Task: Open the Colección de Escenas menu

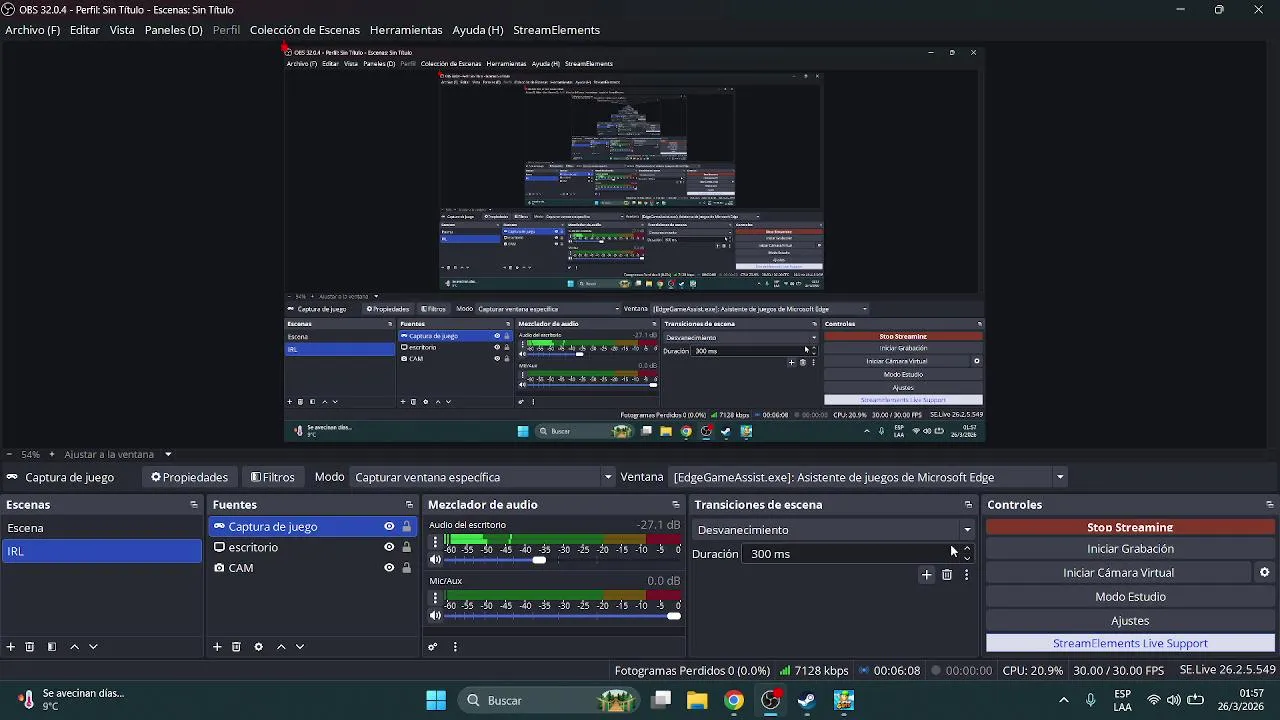Action: (305, 30)
